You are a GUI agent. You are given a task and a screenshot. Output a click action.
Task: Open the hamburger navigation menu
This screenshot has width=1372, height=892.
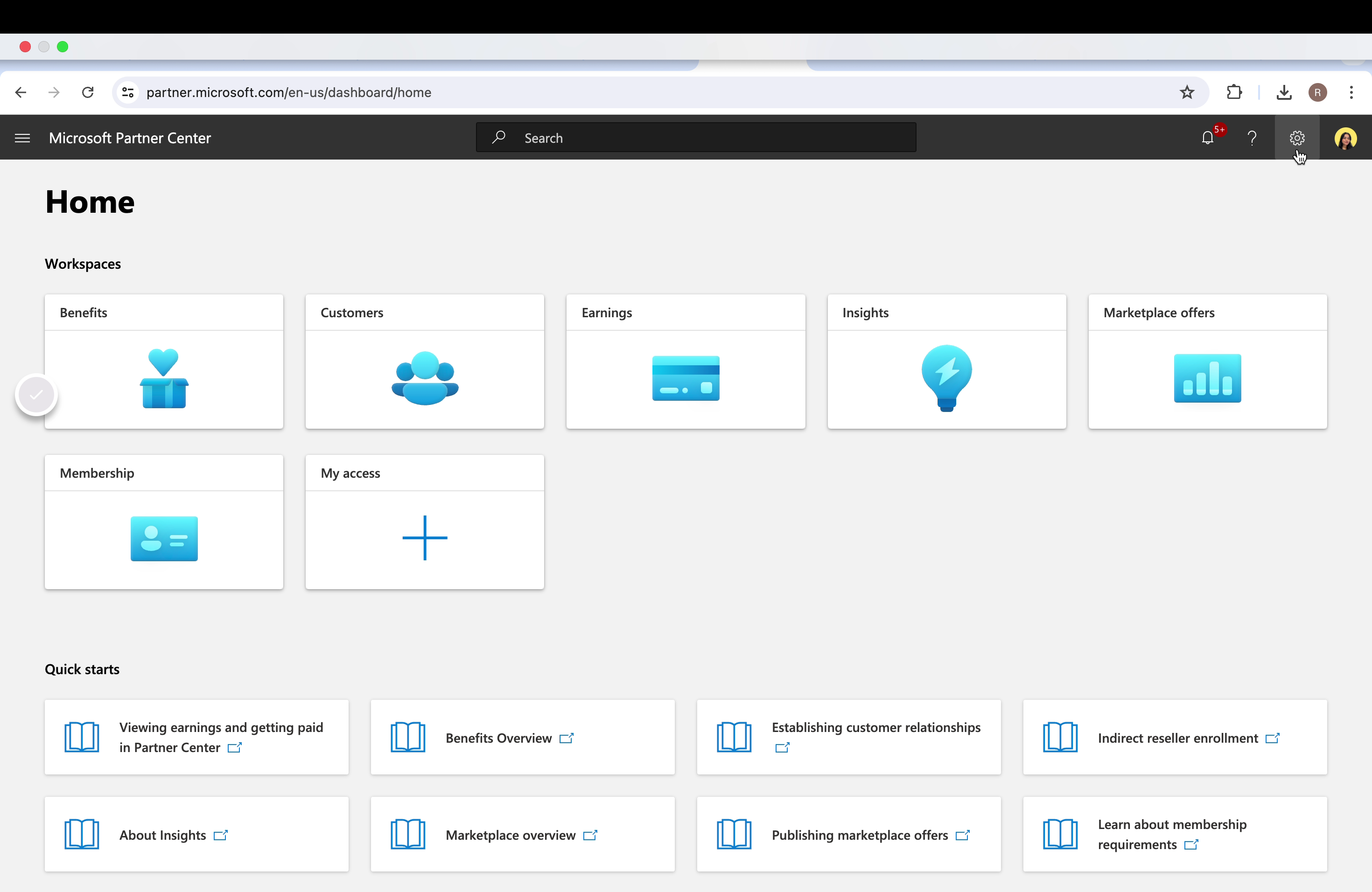[x=22, y=138]
